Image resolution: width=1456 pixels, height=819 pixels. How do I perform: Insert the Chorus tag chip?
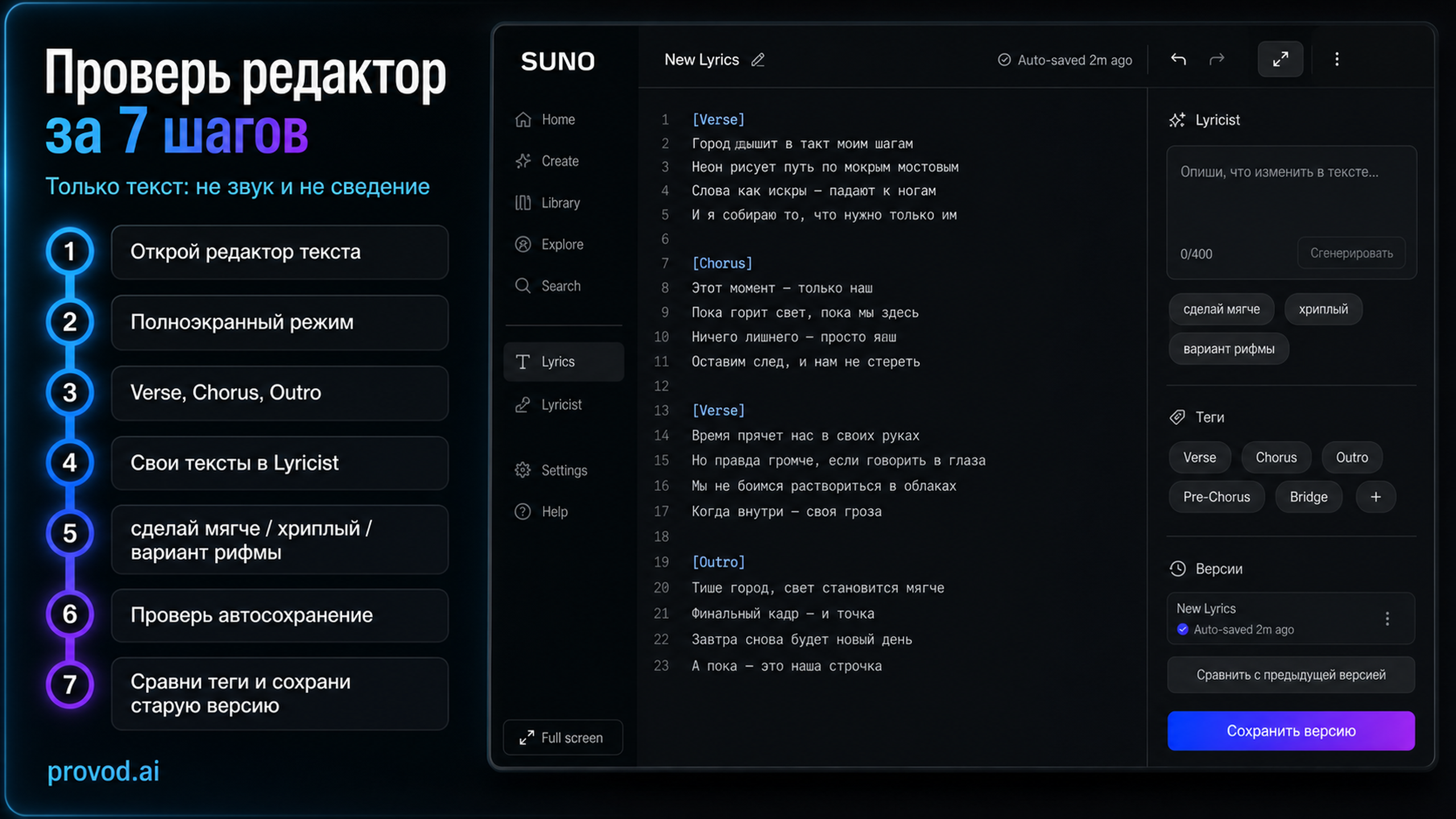click(1276, 458)
